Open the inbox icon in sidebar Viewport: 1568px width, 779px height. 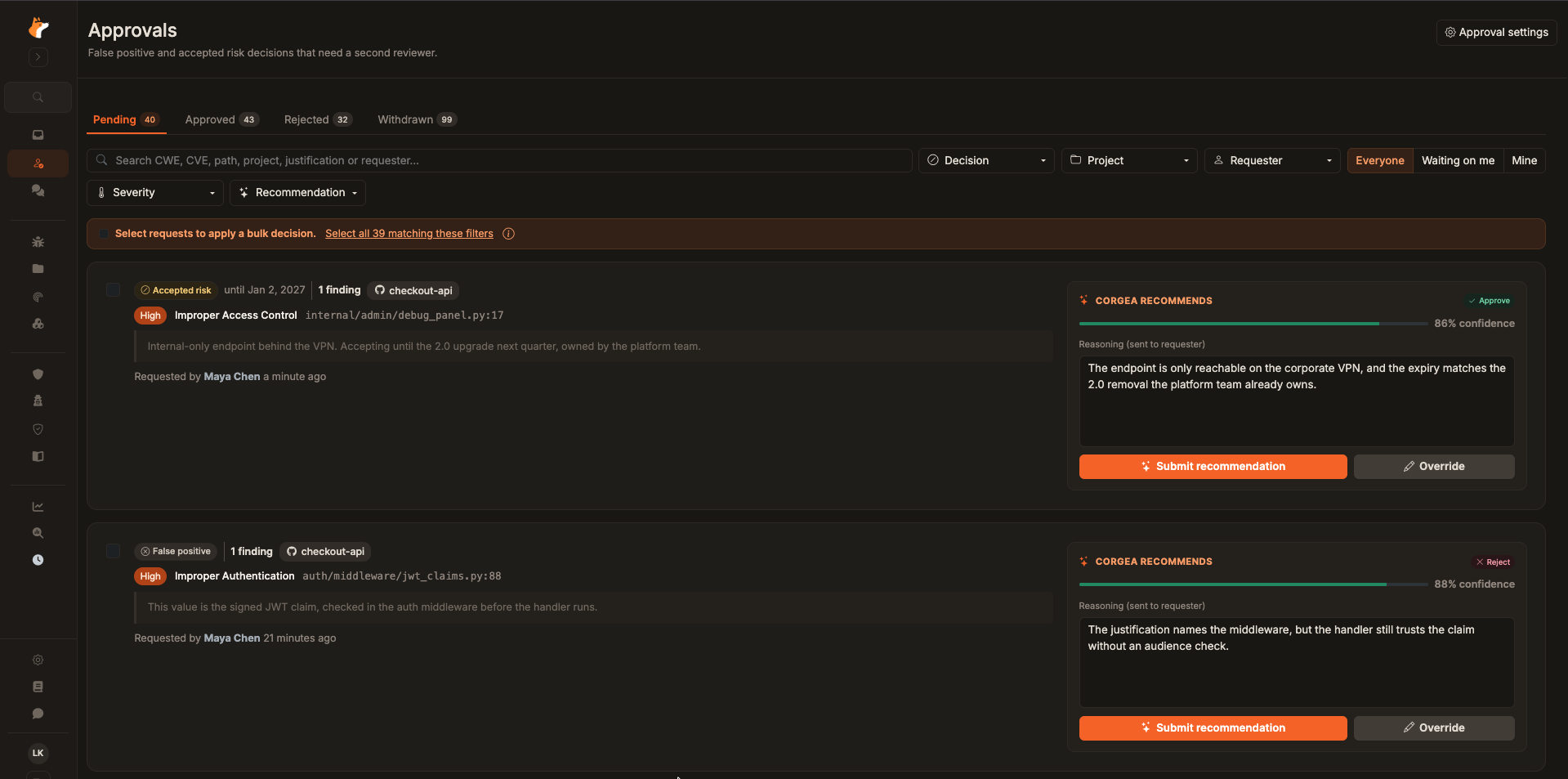[38, 135]
